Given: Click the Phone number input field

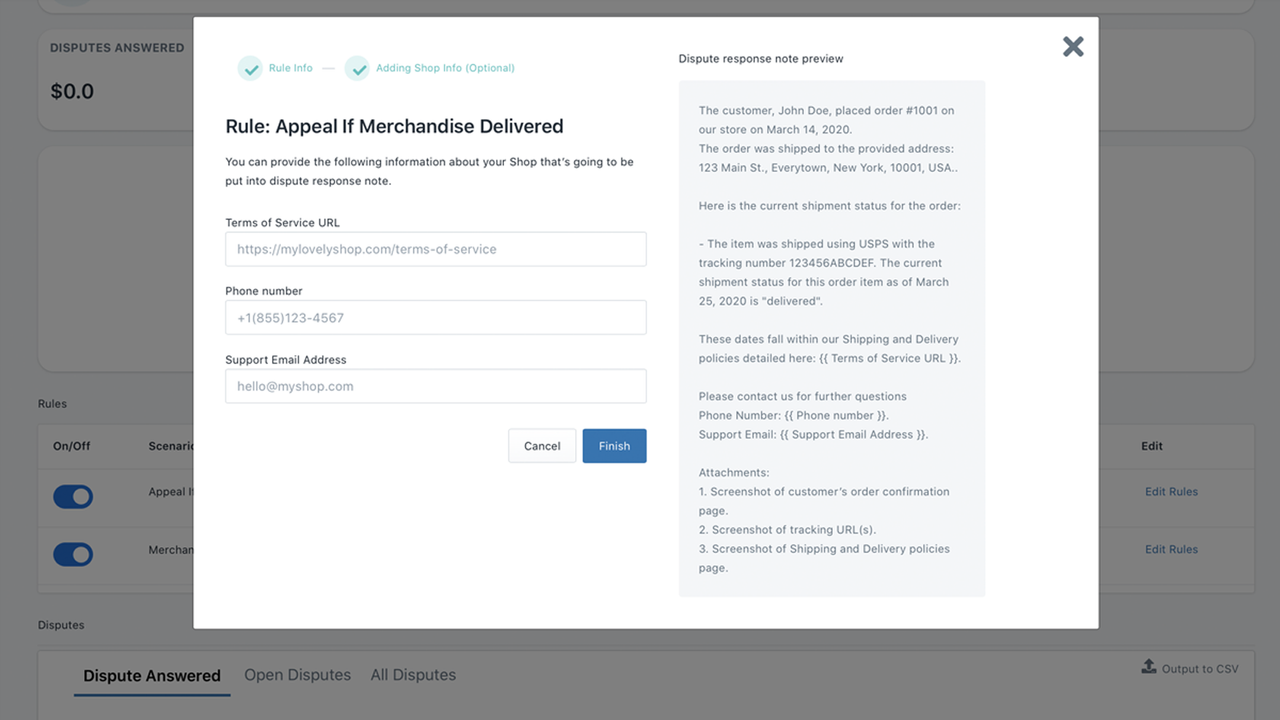Looking at the screenshot, I should [x=435, y=317].
